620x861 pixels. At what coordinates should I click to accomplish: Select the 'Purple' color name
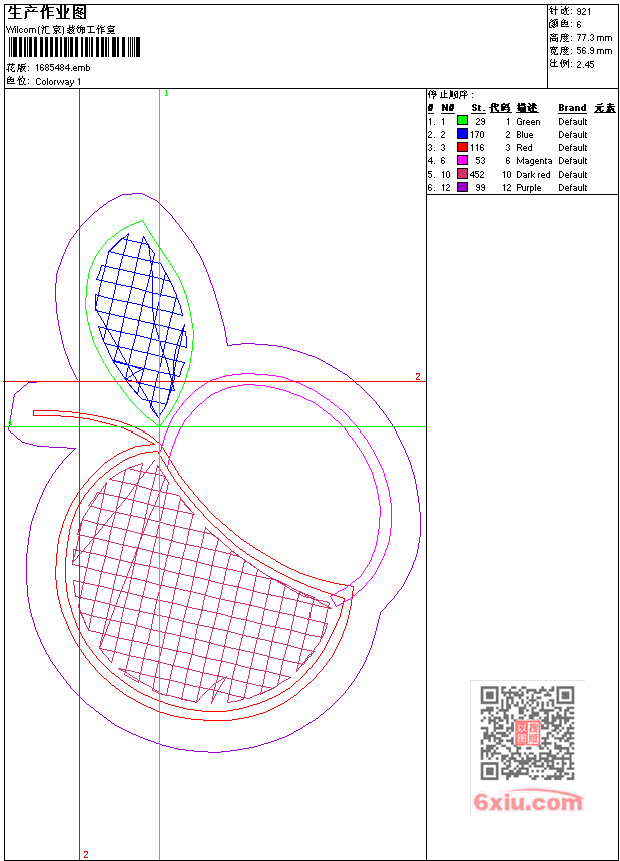(x=529, y=188)
